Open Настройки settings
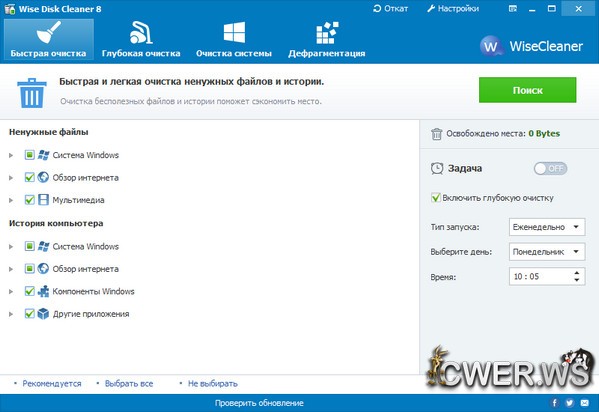This screenshot has width=599, height=412. 453,8
